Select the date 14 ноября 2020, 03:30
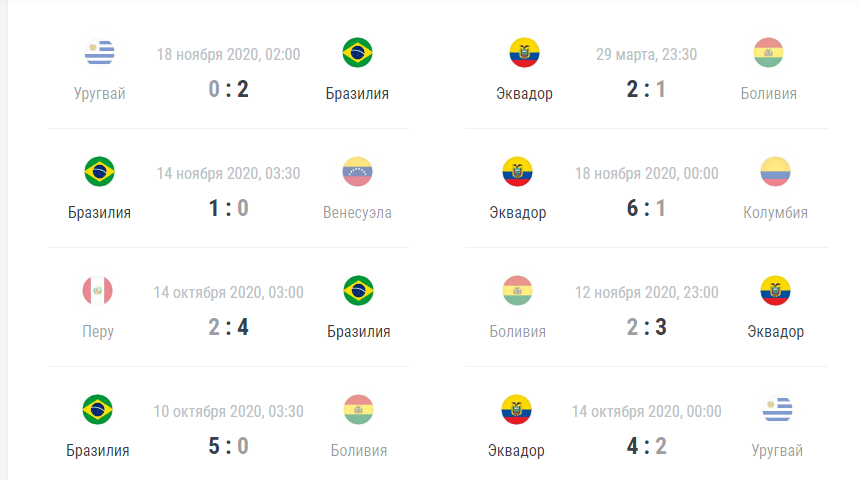The image size is (860, 480). pyautogui.click(x=229, y=173)
